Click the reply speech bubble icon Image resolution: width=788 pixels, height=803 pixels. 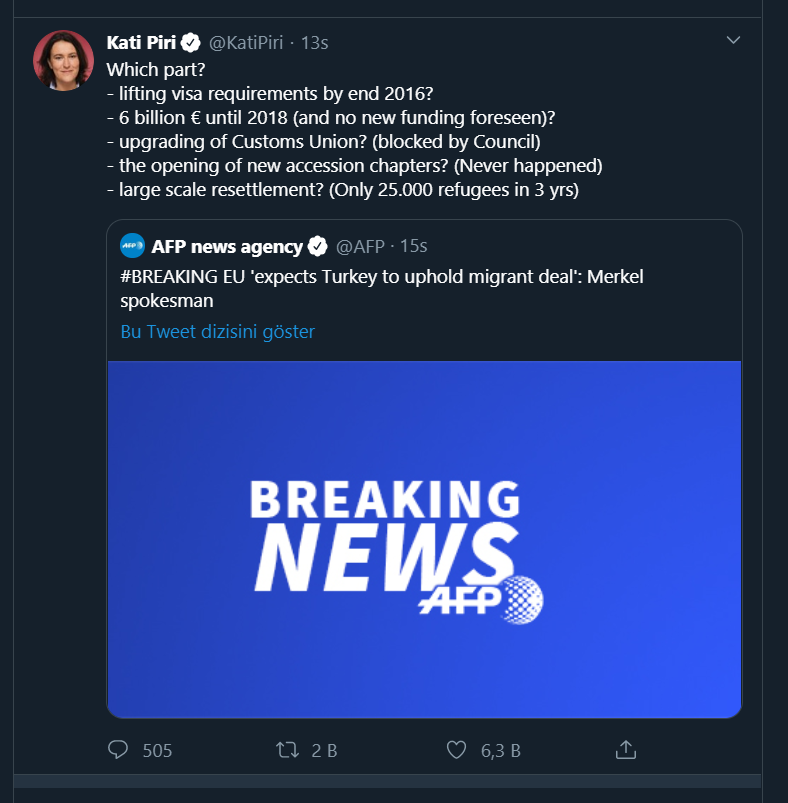118,750
